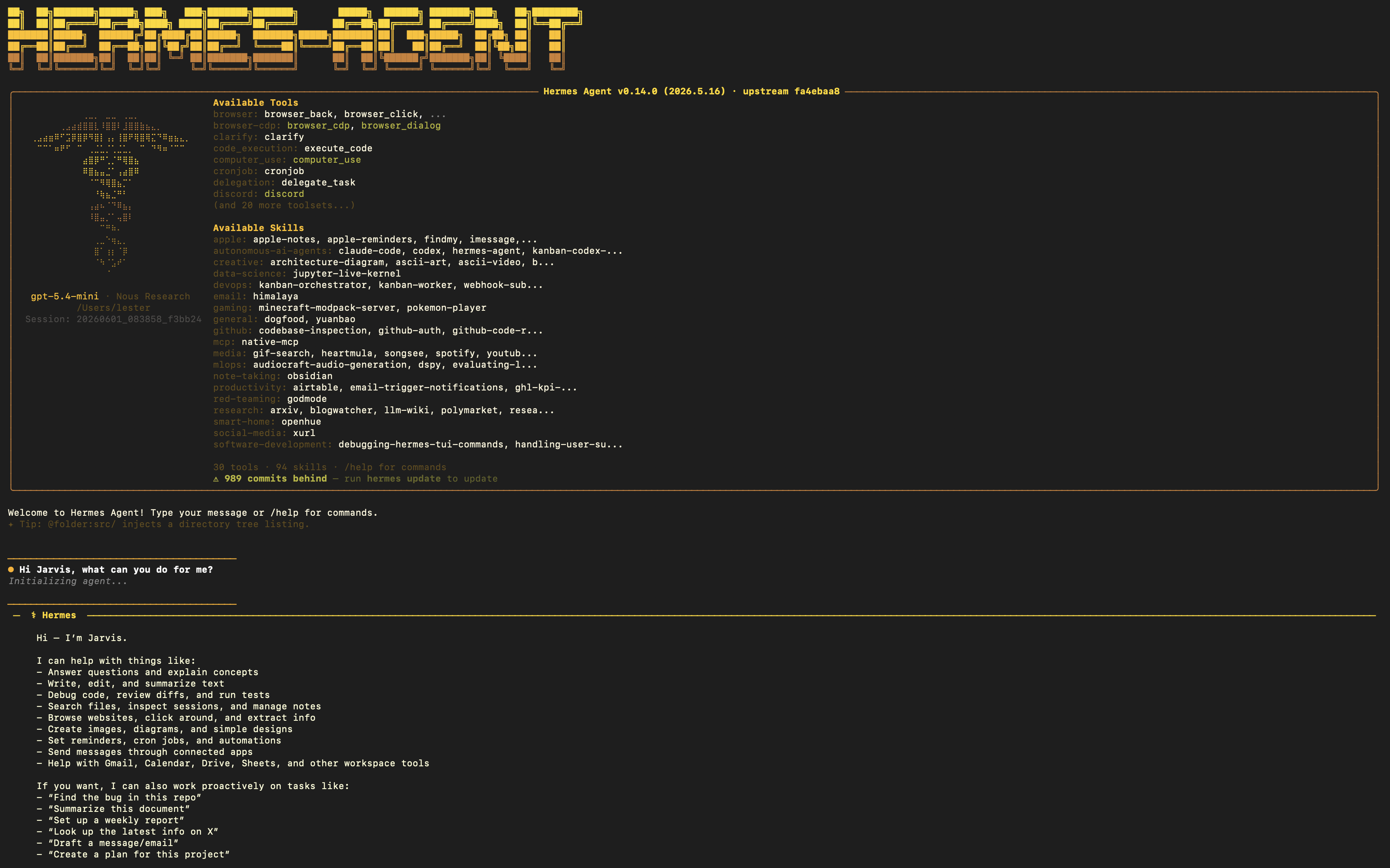Click the browser_back tool name
Viewport: 1390px width, 868px height.
click(299, 114)
